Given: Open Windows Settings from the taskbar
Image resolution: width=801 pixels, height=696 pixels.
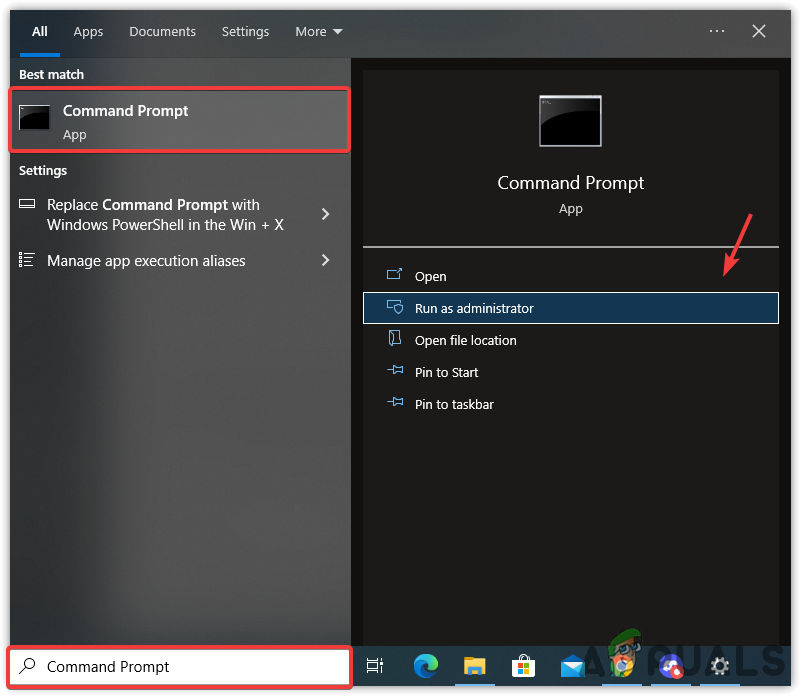Looking at the screenshot, I should coord(718,666).
